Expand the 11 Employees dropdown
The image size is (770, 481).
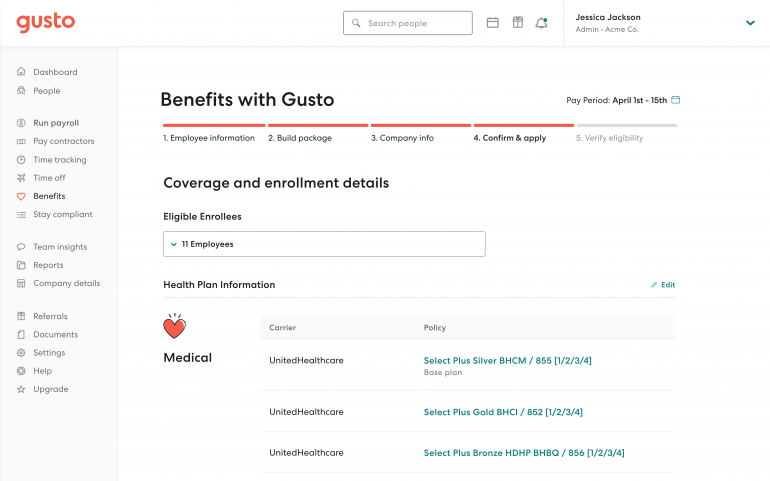point(324,244)
